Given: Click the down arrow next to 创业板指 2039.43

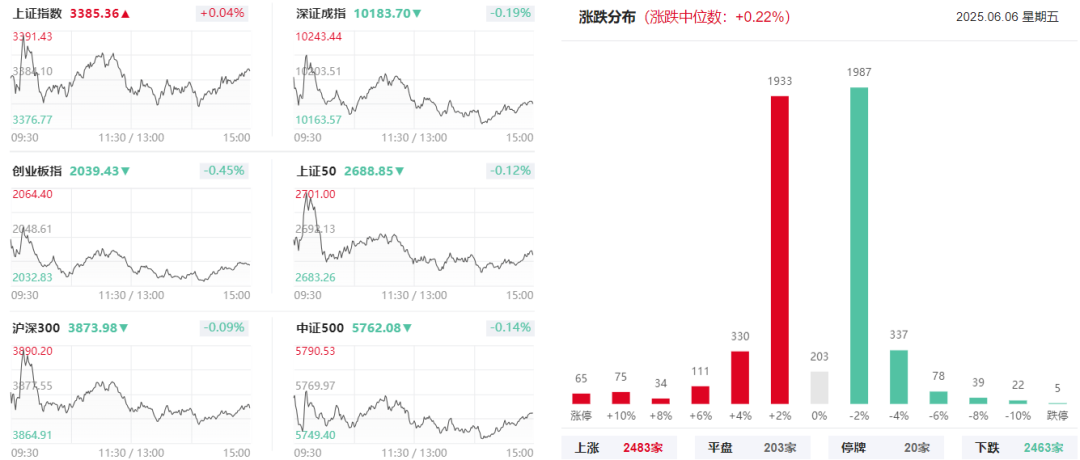Looking at the screenshot, I should (125, 171).
